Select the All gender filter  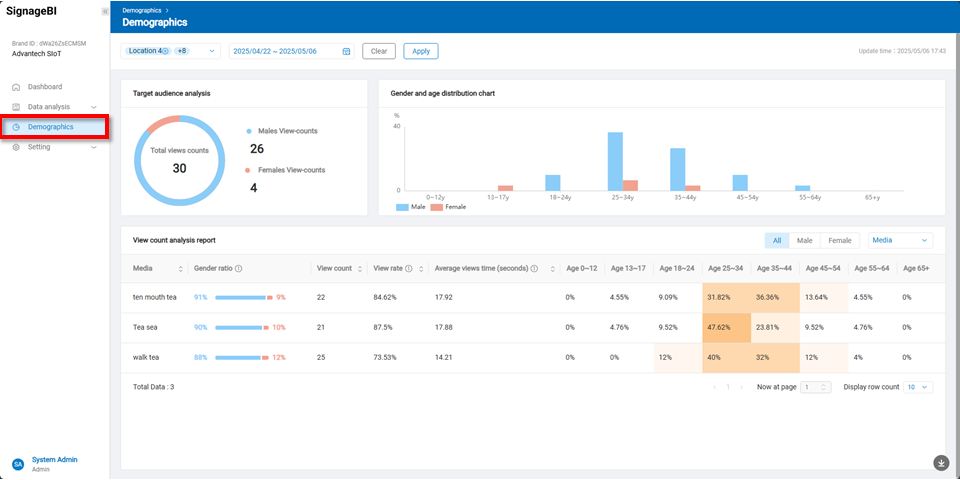tap(776, 240)
